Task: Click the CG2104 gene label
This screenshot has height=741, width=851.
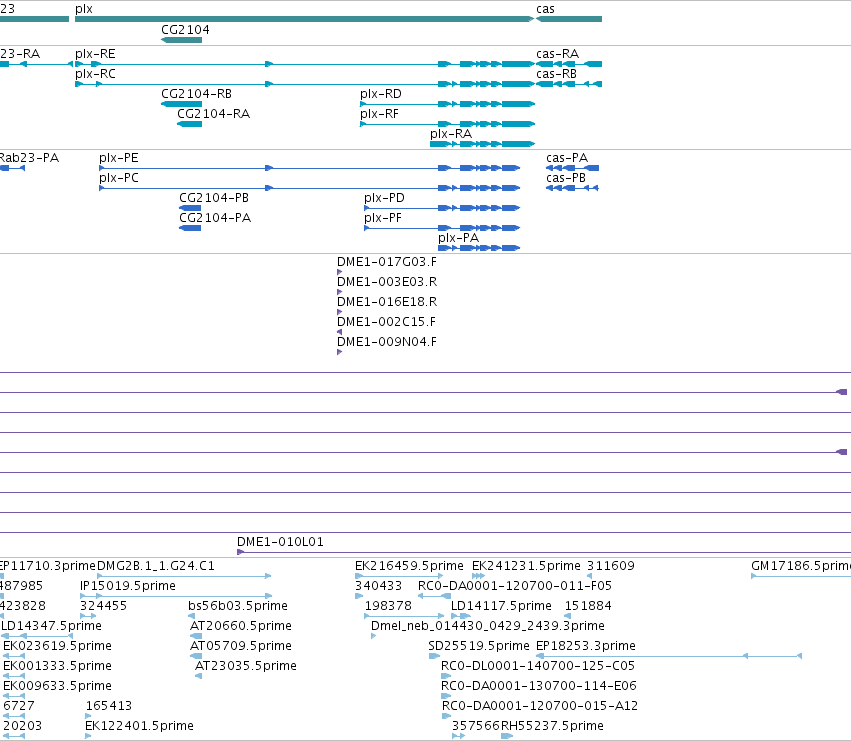Action: point(185,30)
